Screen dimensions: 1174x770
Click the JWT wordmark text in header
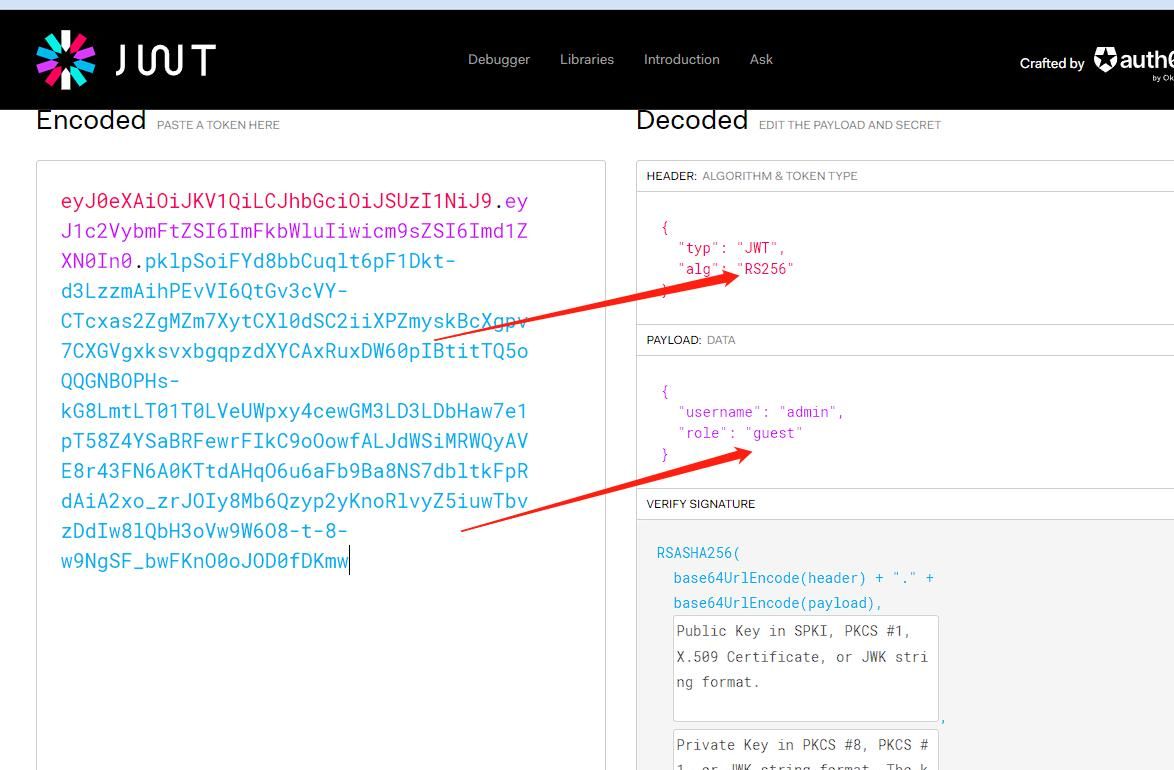point(165,60)
